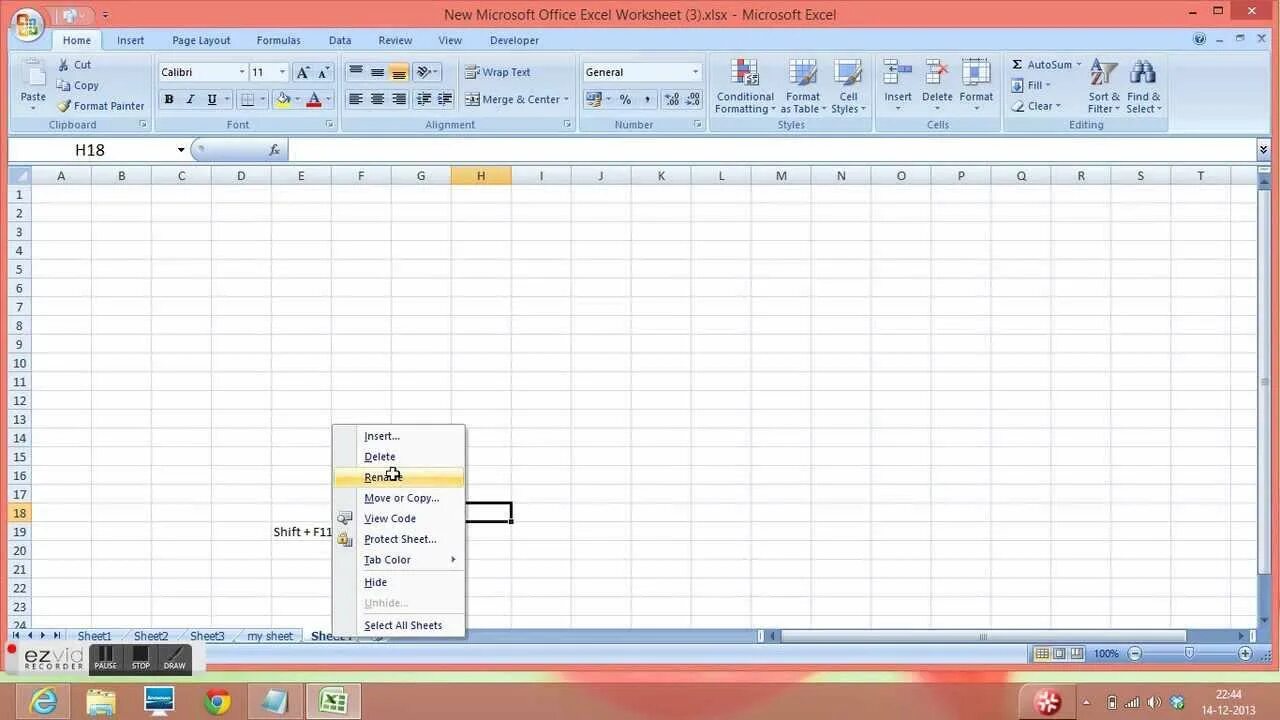The image size is (1280, 720).
Task: Open the Font size dropdown
Action: point(282,72)
